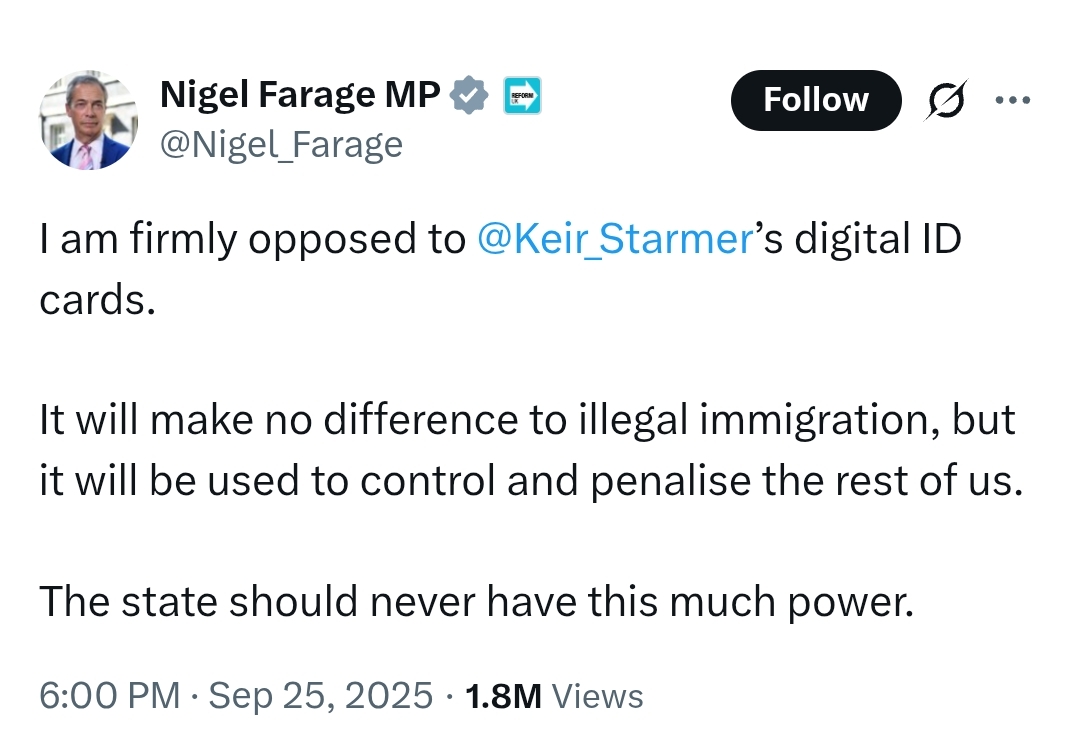1073x742 pixels.
Task: Click the 6:00 PM post time
Action: (110, 695)
